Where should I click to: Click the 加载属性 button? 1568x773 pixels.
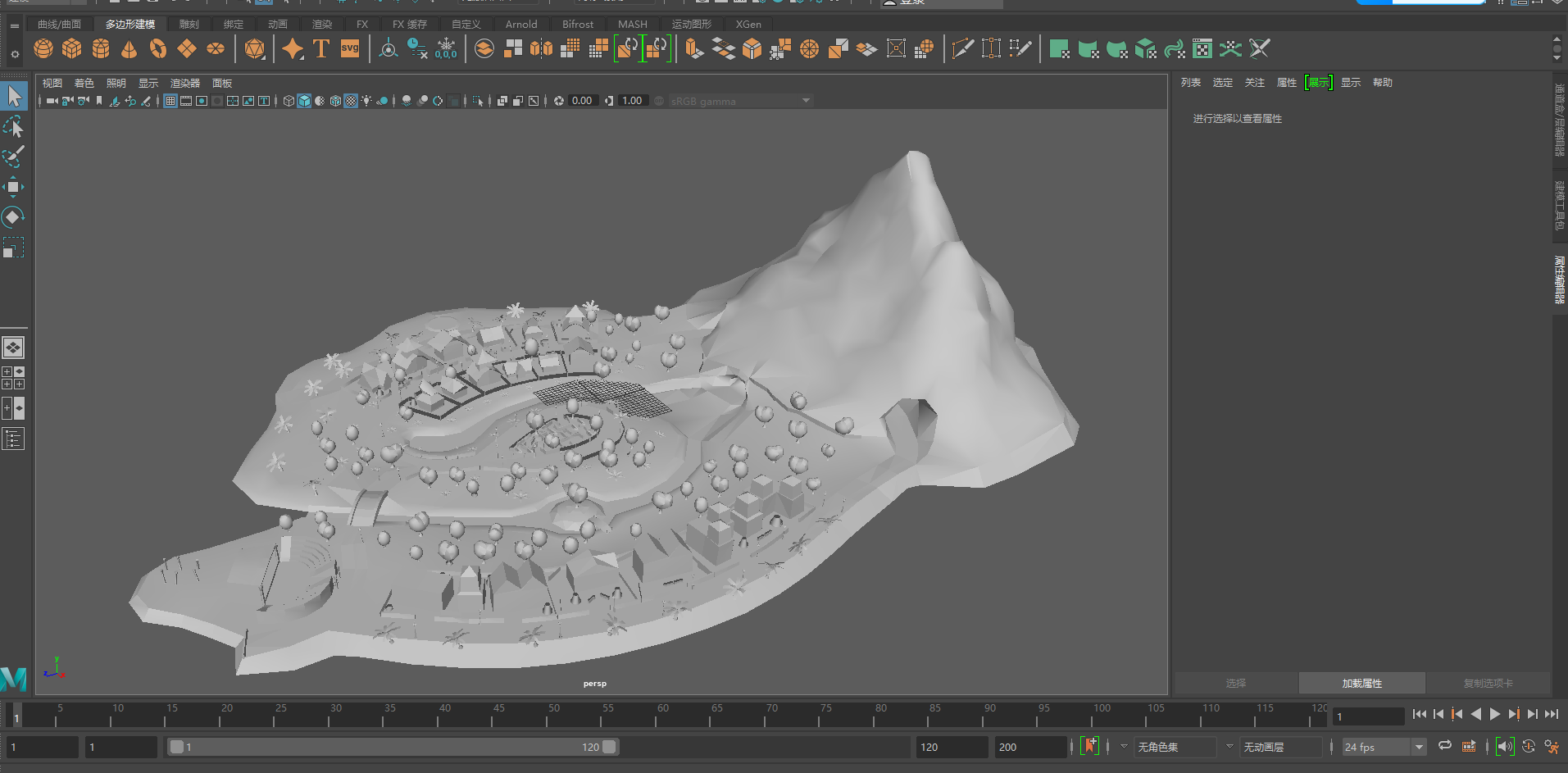[1362, 683]
